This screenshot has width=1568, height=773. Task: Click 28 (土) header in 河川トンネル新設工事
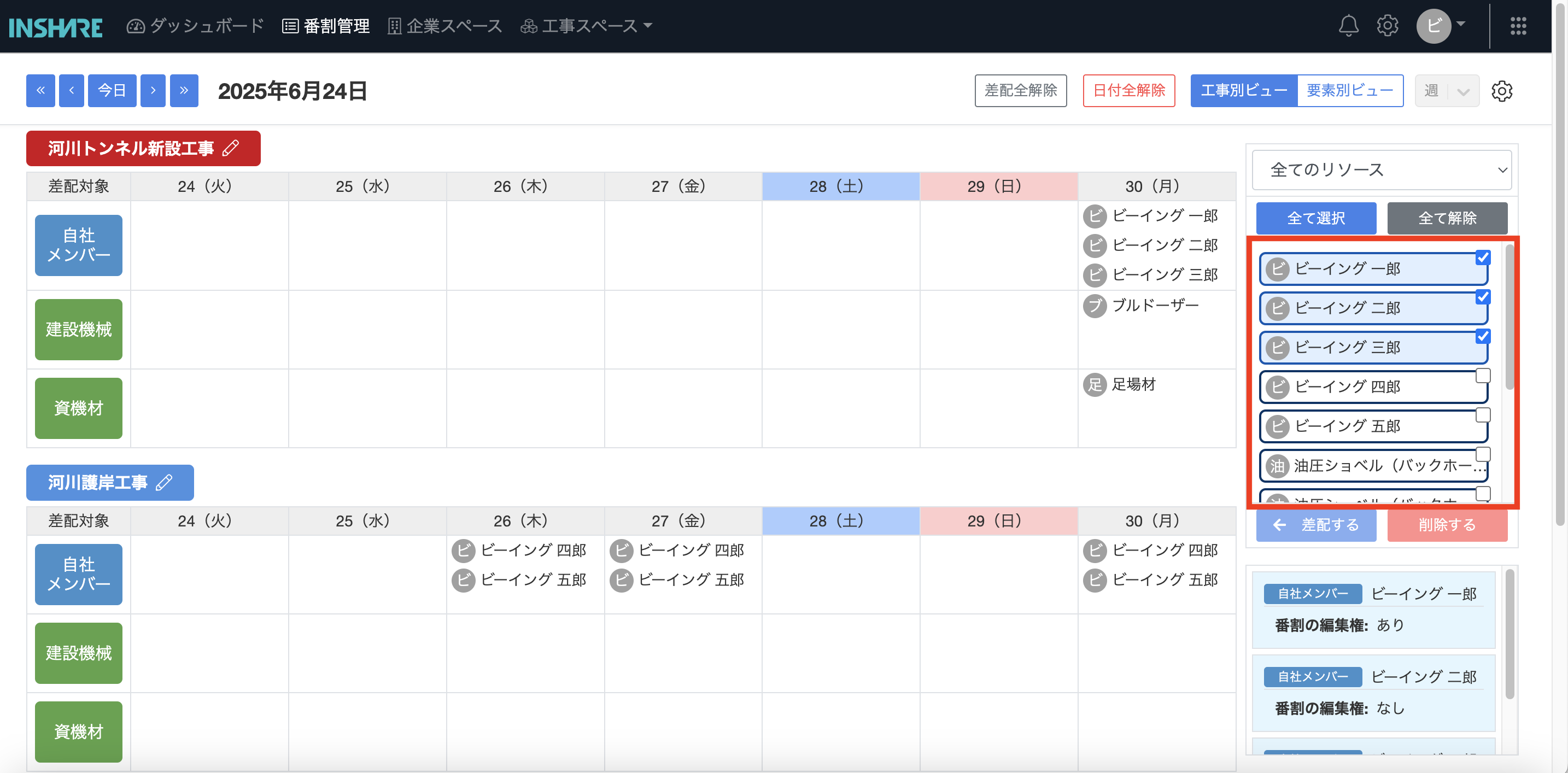[841, 186]
